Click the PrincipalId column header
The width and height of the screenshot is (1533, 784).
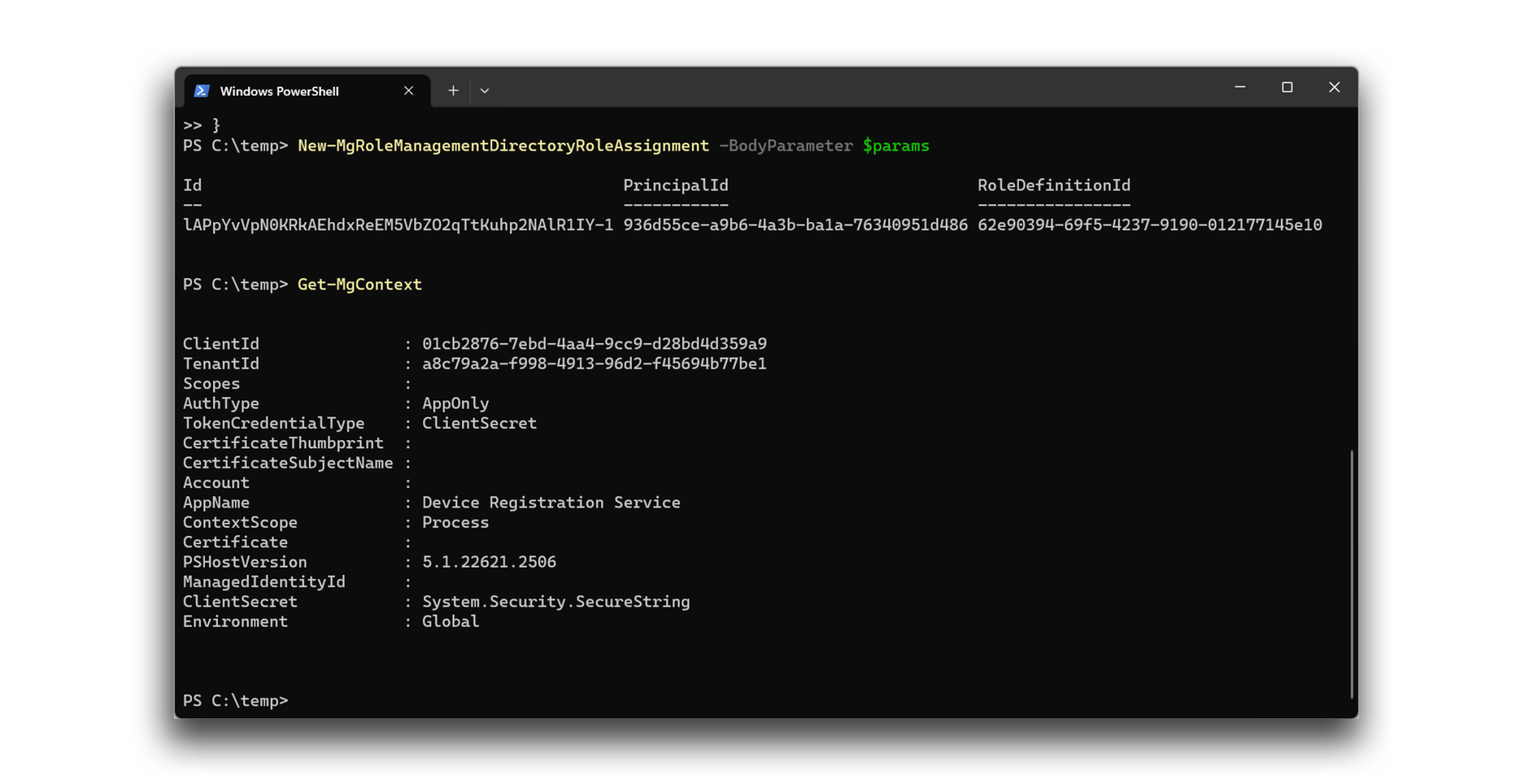pos(675,186)
